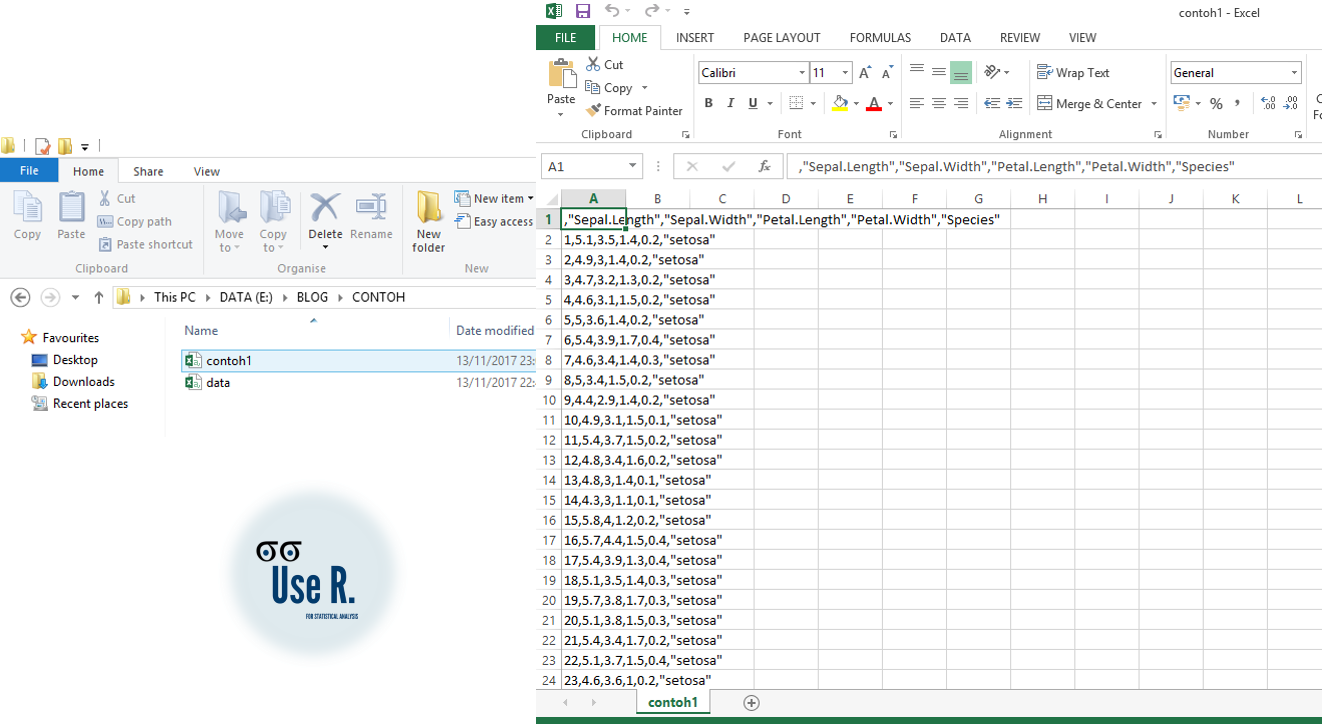Toggle underline formatting
Image resolution: width=1322 pixels, height=724 pixels.
(x=753, y=103)
